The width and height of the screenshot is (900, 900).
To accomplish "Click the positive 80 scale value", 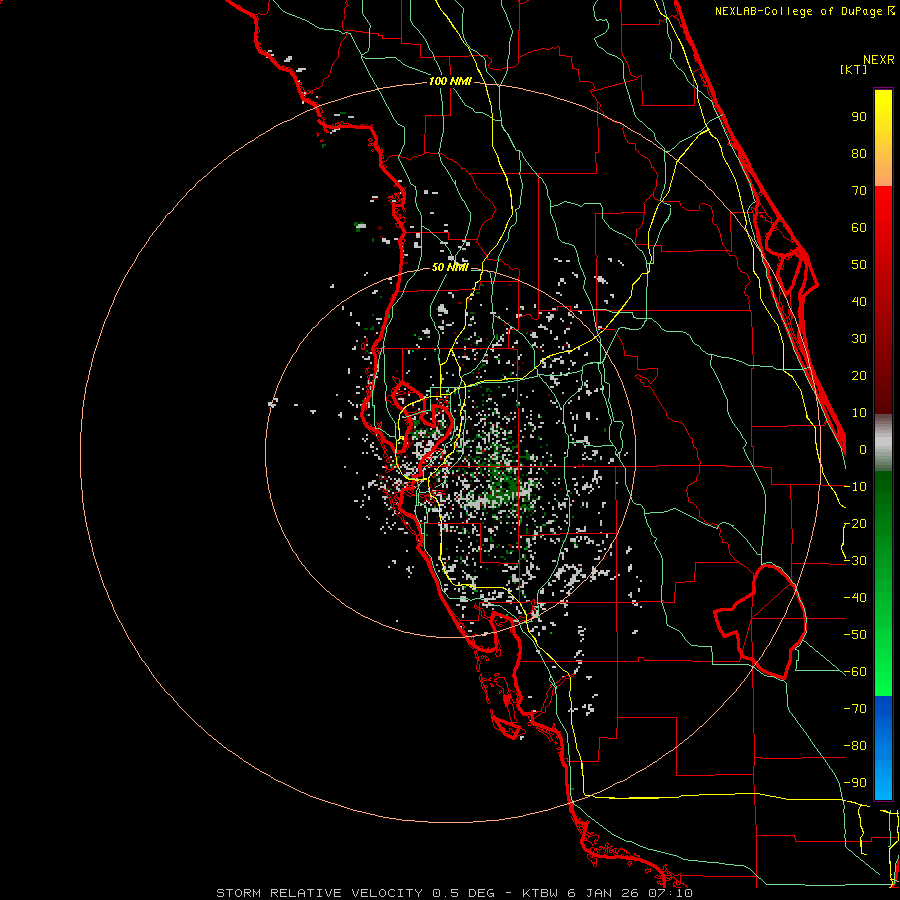I will point(859,154).
